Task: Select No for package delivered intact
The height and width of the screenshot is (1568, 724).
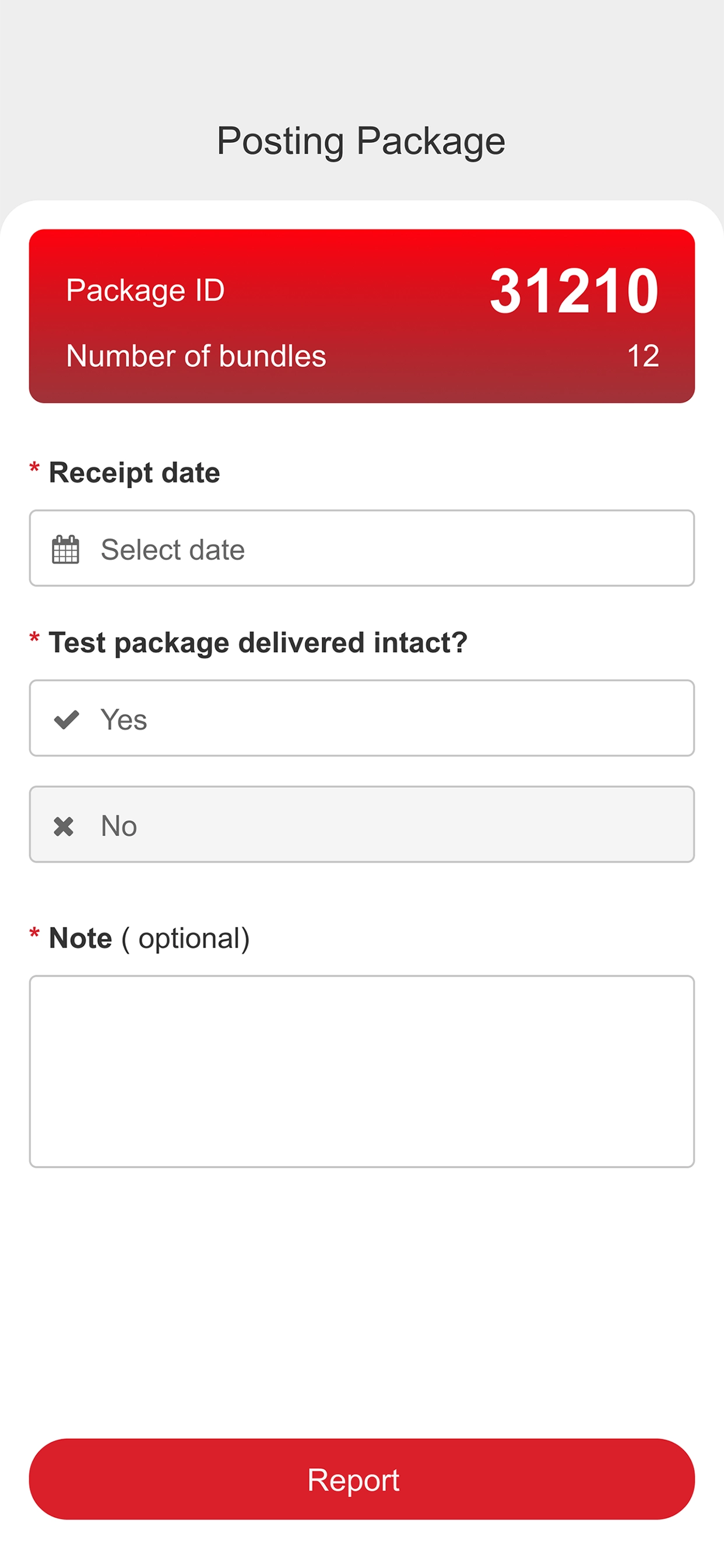Action: point(362,824)
